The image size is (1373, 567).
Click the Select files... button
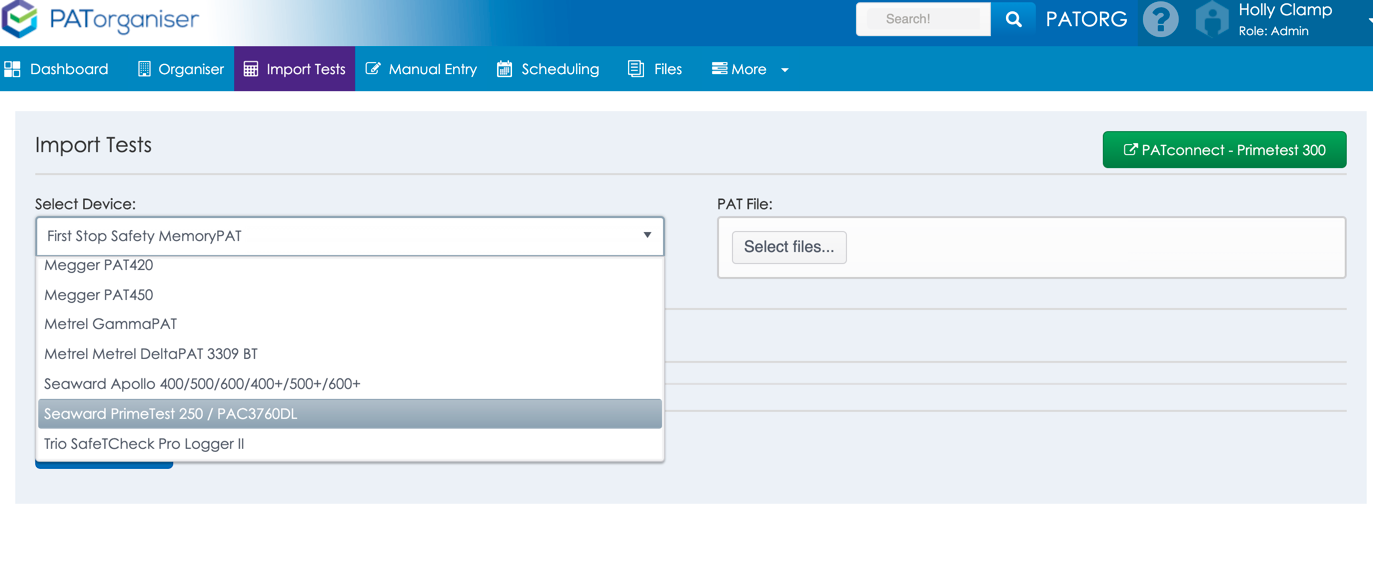(789, 247)
